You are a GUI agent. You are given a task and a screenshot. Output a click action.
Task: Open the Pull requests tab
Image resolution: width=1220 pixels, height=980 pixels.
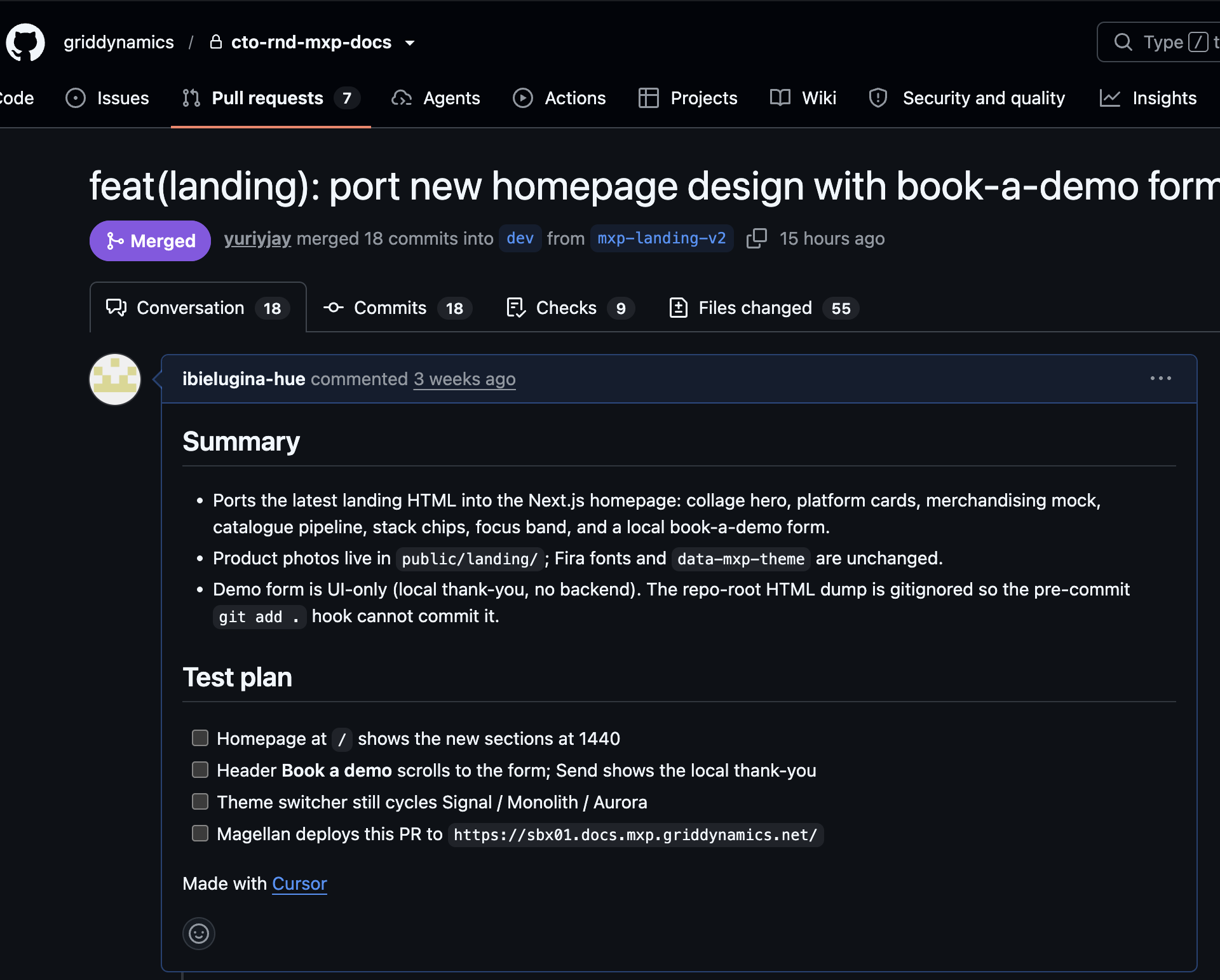[x=271, y=98]
